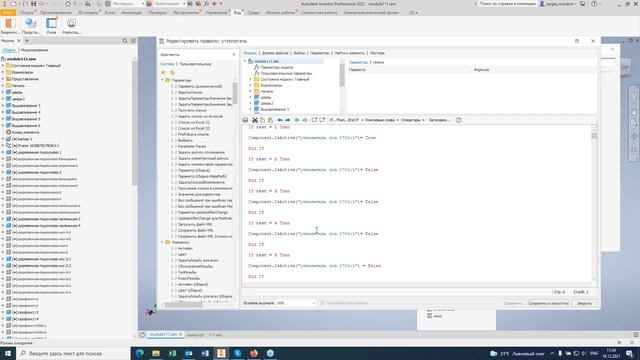
Task: Expand дверь2 node in rule editor model tree
Action: 251,103
